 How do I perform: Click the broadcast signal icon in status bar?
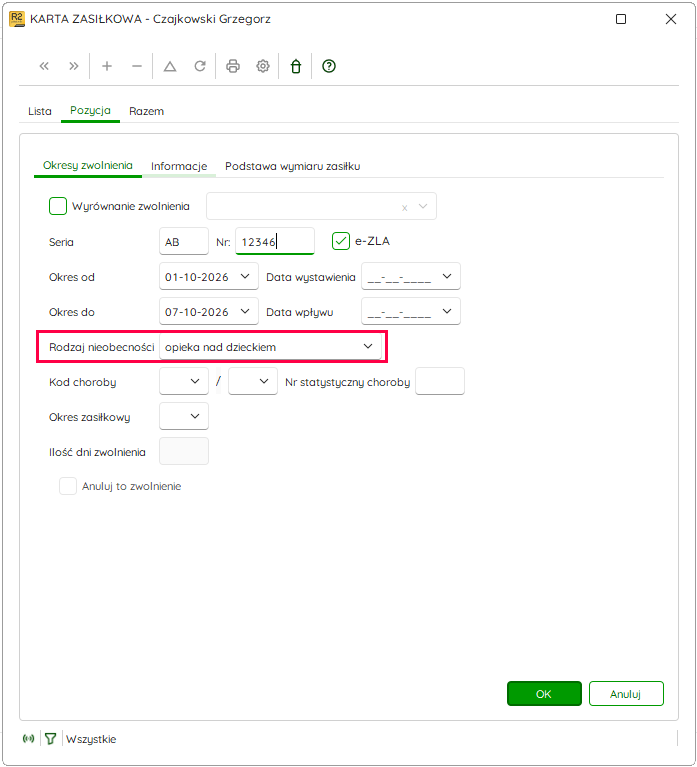click(29, 739)
